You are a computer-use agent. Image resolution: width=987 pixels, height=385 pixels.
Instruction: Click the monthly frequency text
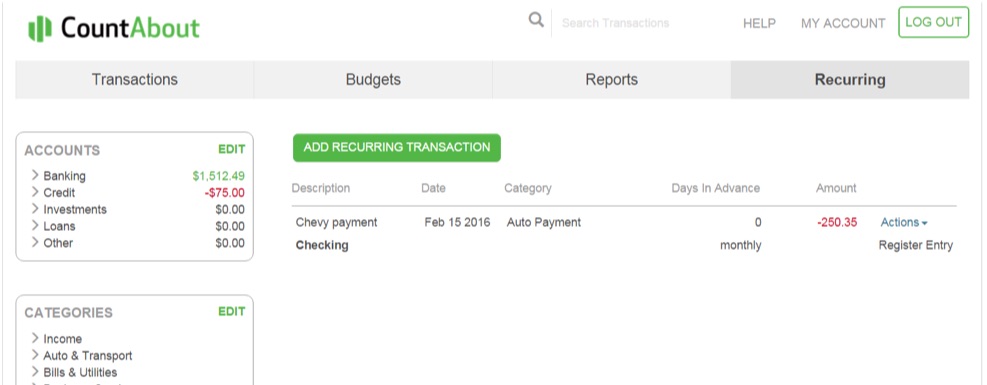coord(741,245)
